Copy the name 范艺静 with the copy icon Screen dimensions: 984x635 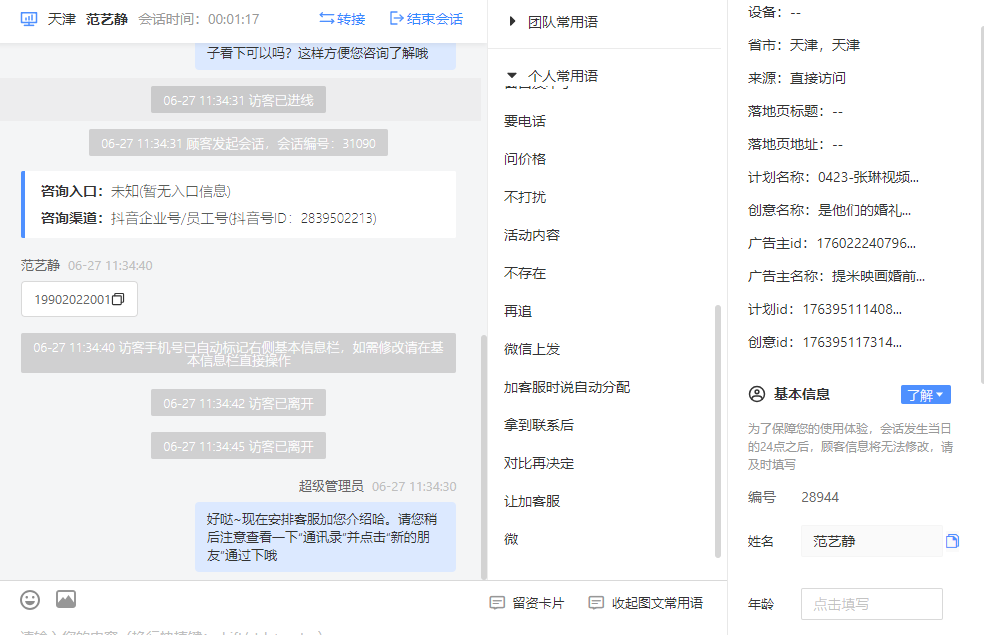point(952,541)
